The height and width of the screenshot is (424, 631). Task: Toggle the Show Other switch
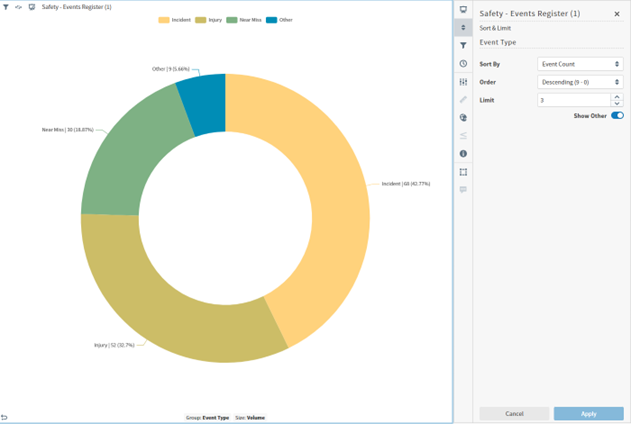point(617,115)
